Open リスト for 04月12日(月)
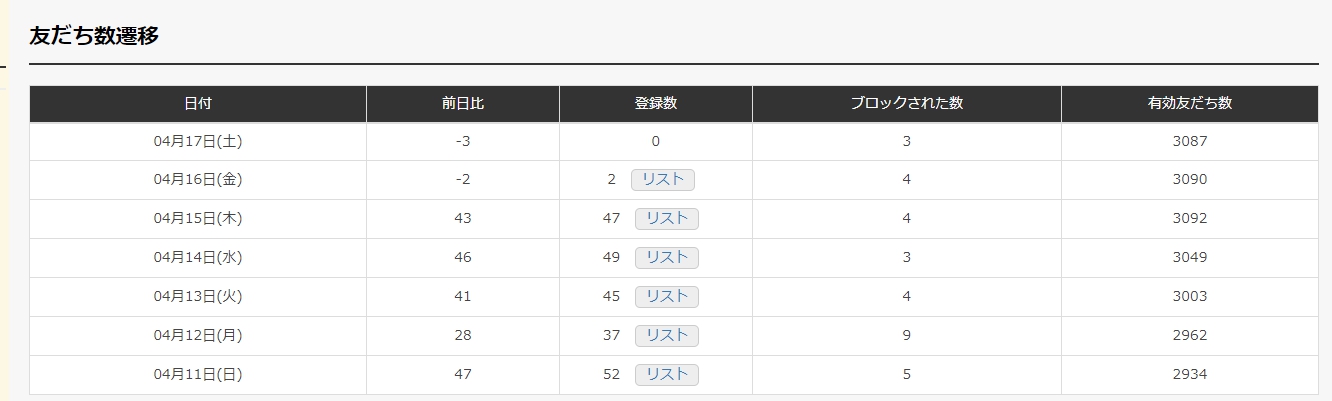 (x=666, y=336)
